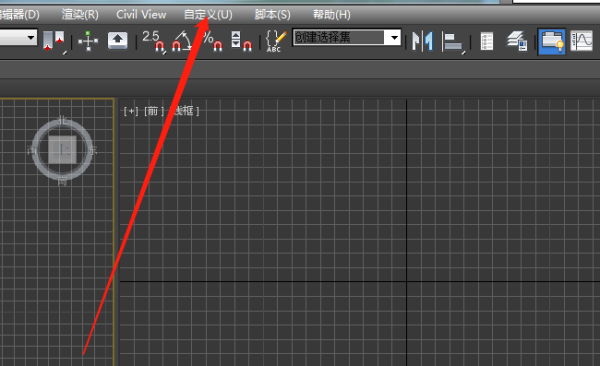The width and height of the screenshot is (600, 366).
Task: Open the Scene Explorer toggle icon
Action: click(x=486, y=42)
